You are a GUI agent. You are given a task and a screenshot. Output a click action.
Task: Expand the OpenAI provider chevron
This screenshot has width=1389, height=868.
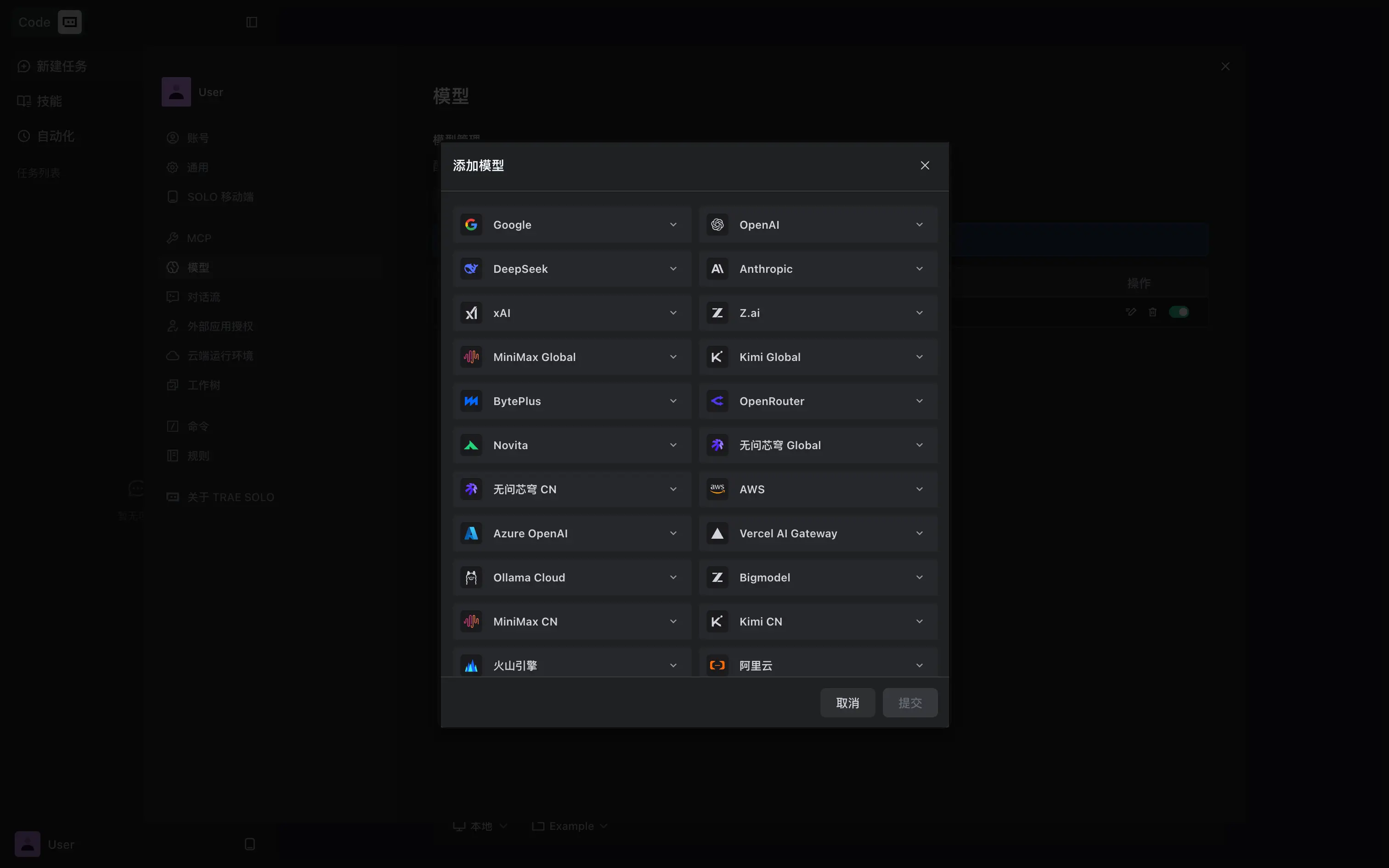pyautogui.click(x=920, y=225)
